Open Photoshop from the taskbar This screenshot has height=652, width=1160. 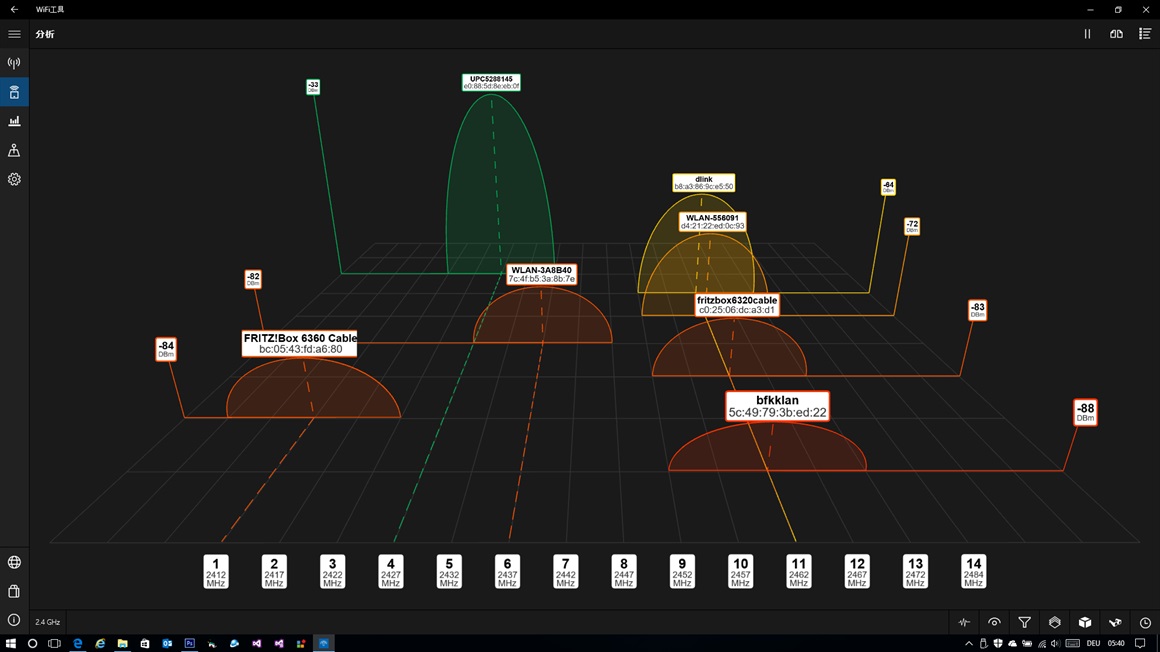coord(189,643)
